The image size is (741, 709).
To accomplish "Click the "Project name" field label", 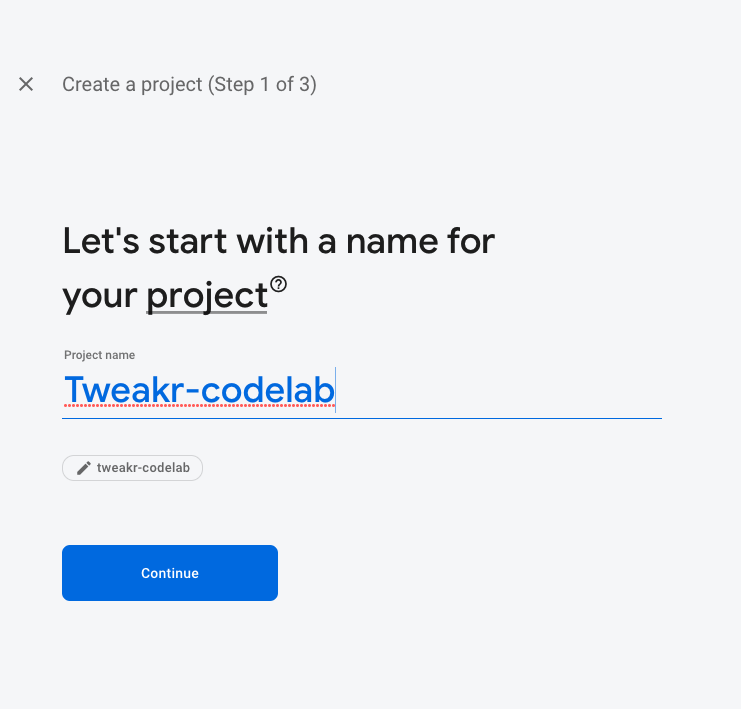I will pyautogui.click(x=99, y=355).
